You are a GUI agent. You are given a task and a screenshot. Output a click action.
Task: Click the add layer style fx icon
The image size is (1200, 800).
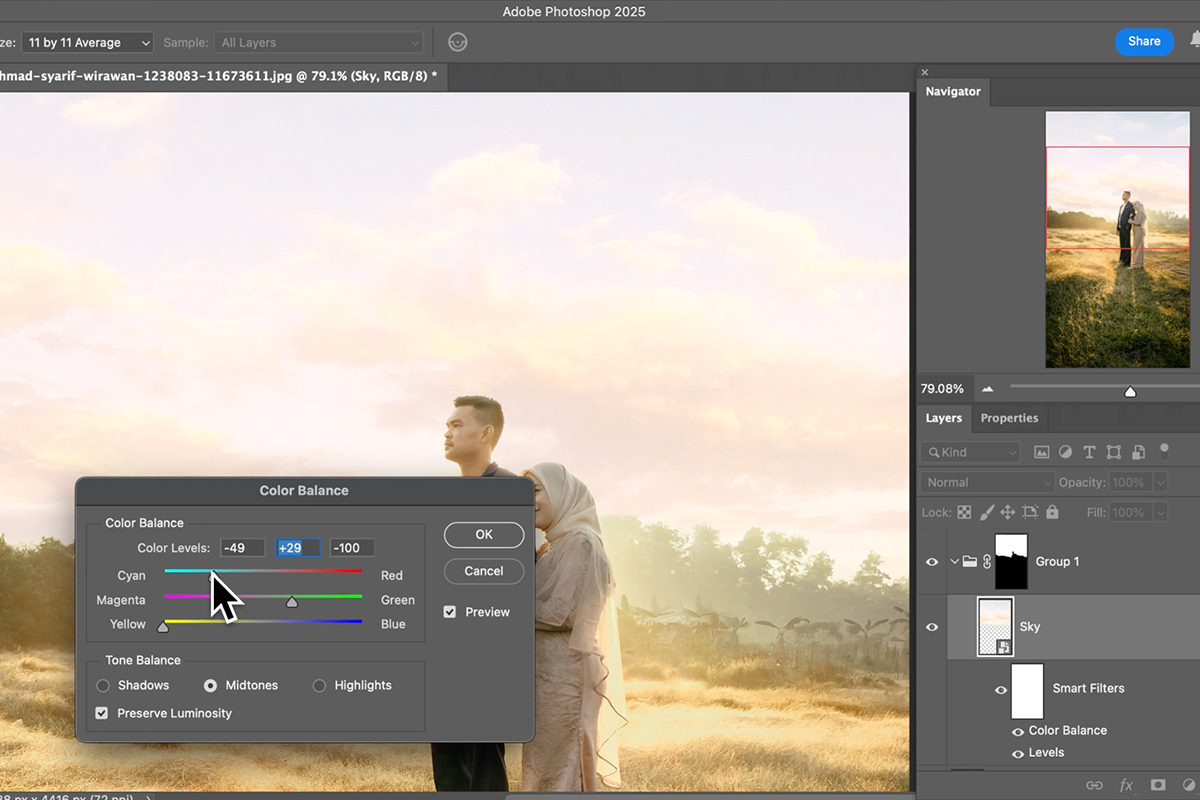tap(1126, 785)
